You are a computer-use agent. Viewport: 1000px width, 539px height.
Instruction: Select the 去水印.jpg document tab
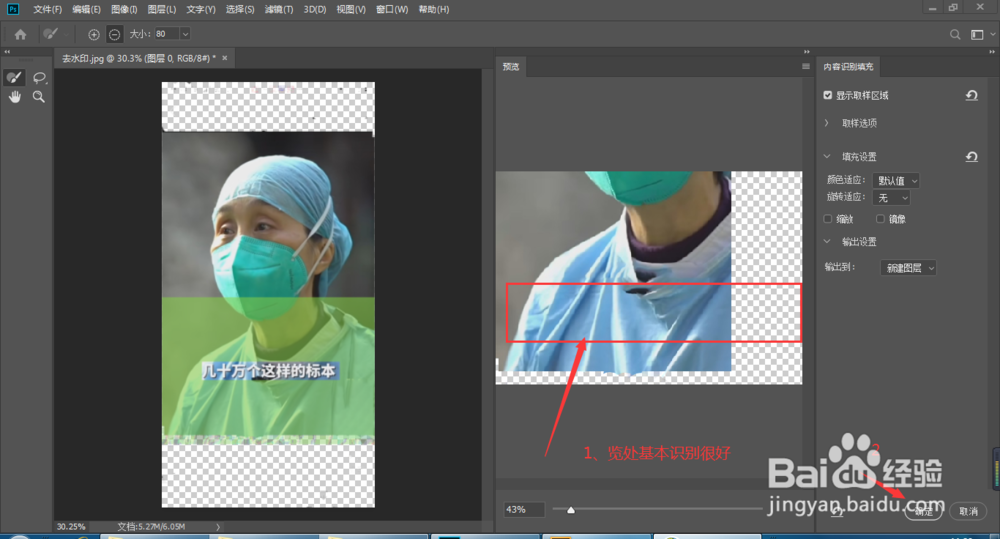point(138,58)
